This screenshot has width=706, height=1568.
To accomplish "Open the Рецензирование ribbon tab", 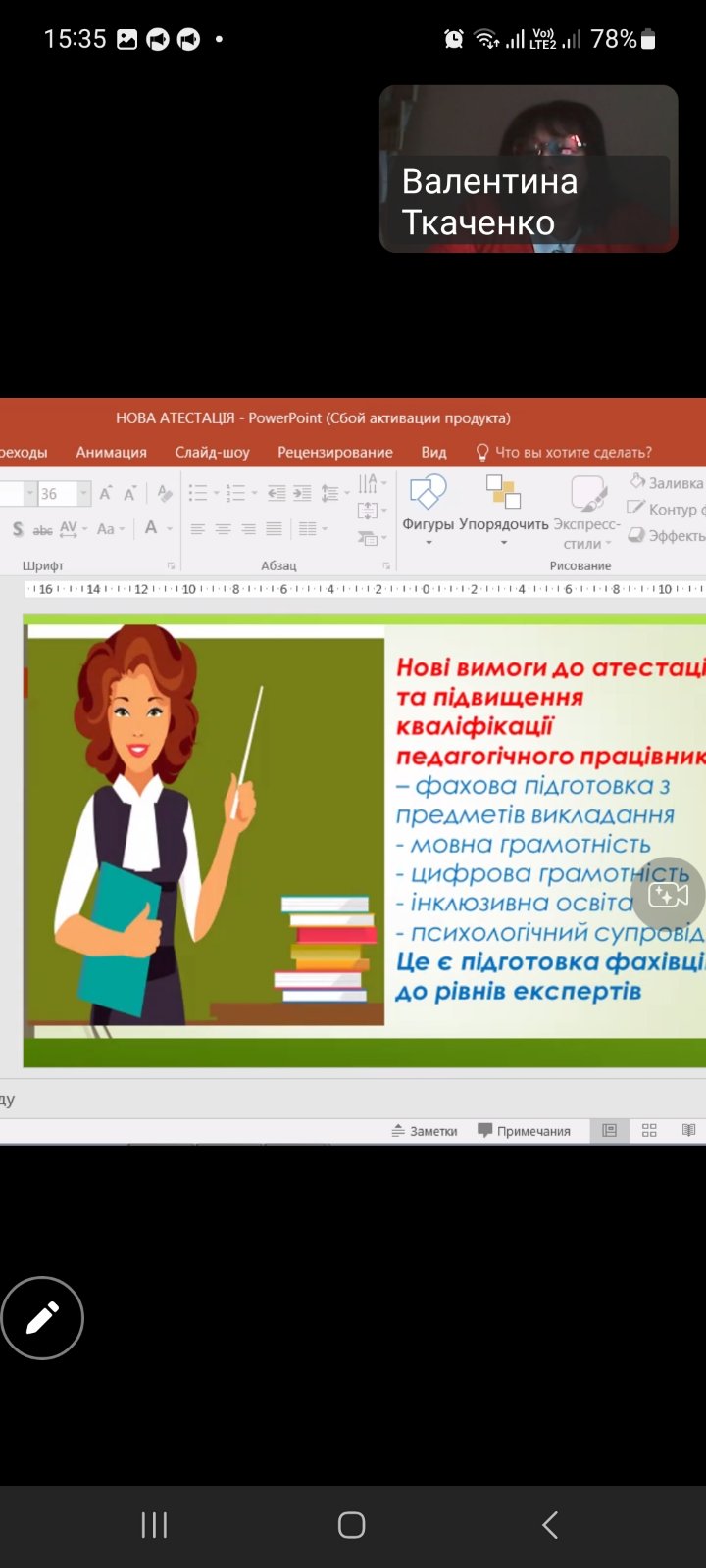I will click(x=334, y=452).
